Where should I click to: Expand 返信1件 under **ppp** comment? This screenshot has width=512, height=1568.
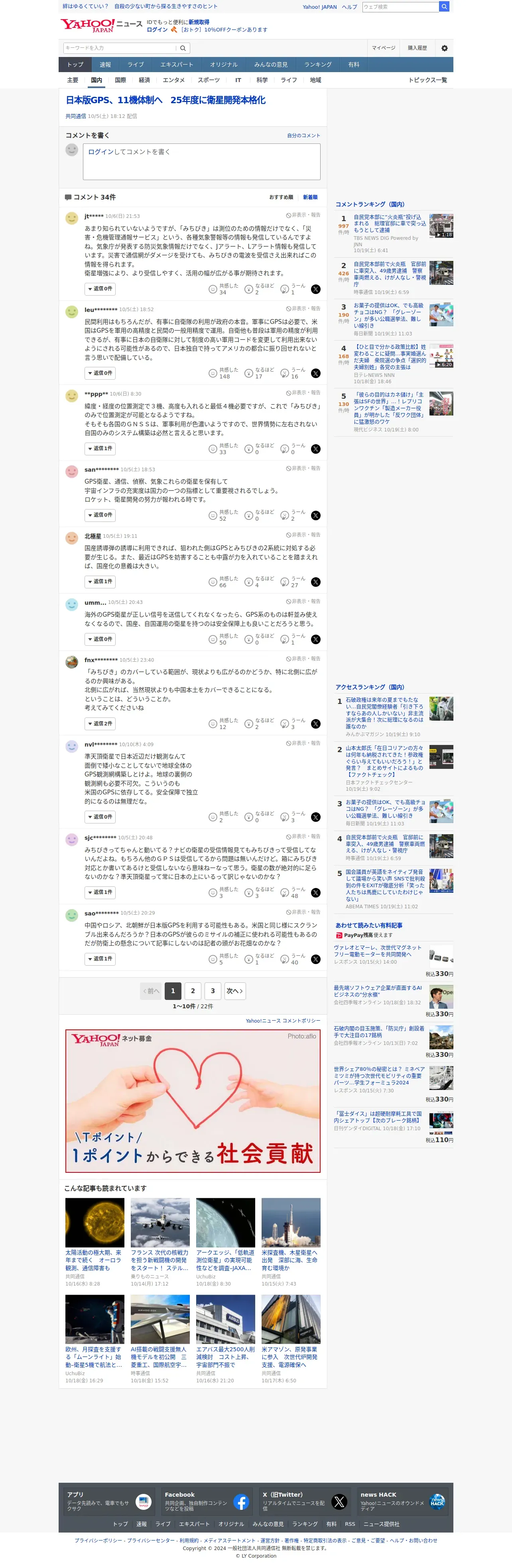(x=100, y=449)
